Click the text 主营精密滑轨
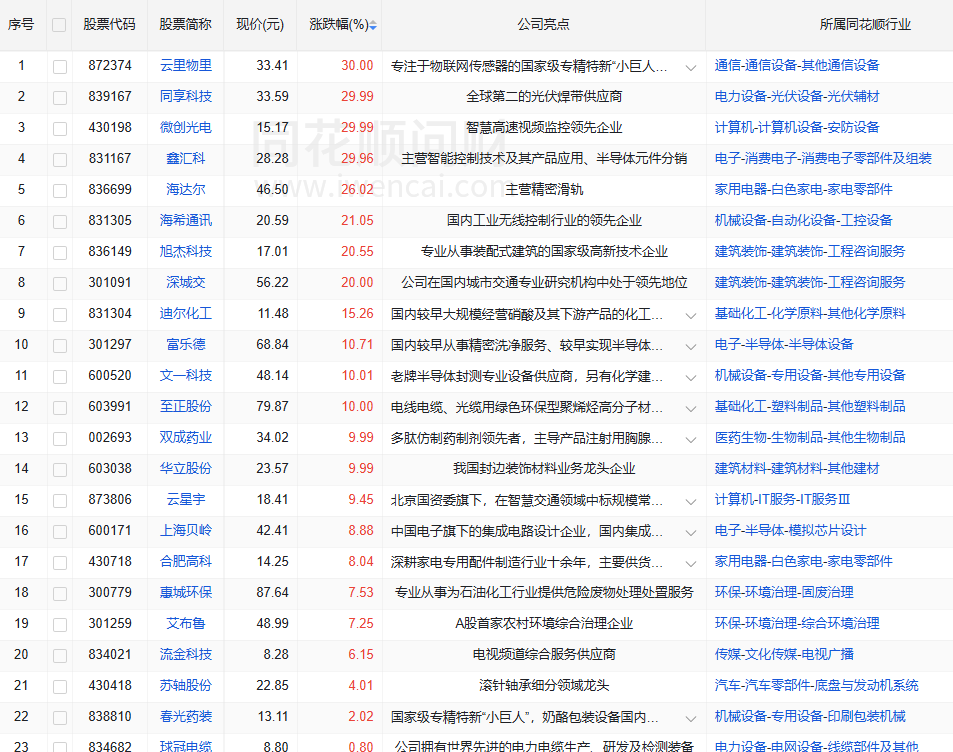This screenshot has height=752, width=953. click(x=544, y=189)
